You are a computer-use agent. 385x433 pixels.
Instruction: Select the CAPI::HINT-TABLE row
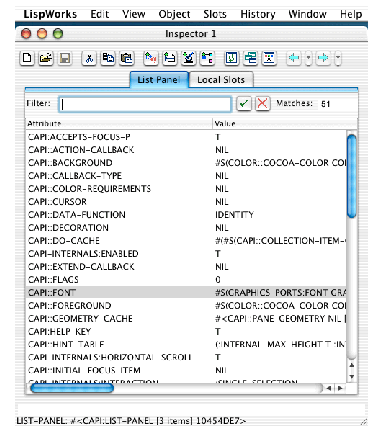click(x=186, y=345)
